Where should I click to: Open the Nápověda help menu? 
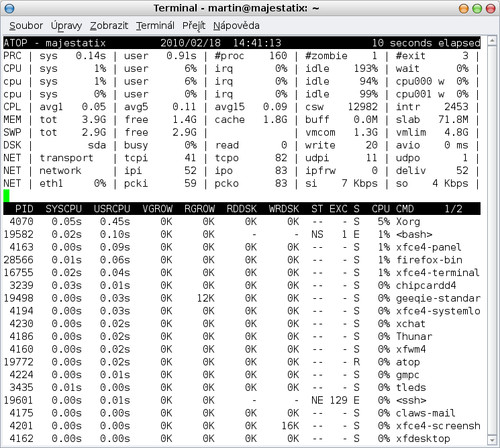[236, 26]
